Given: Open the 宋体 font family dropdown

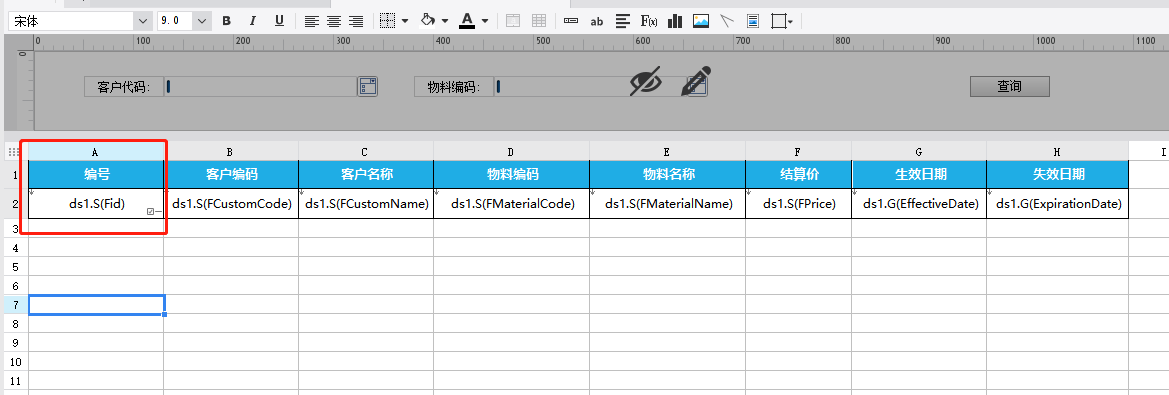Looking at the screenshot, I should click(x=144, y=21).
